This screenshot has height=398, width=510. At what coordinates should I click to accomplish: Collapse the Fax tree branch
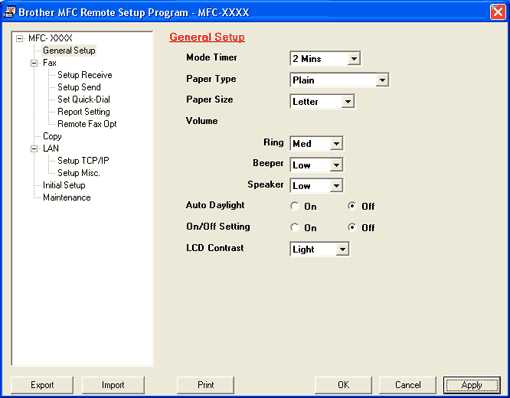click(34, 63)
